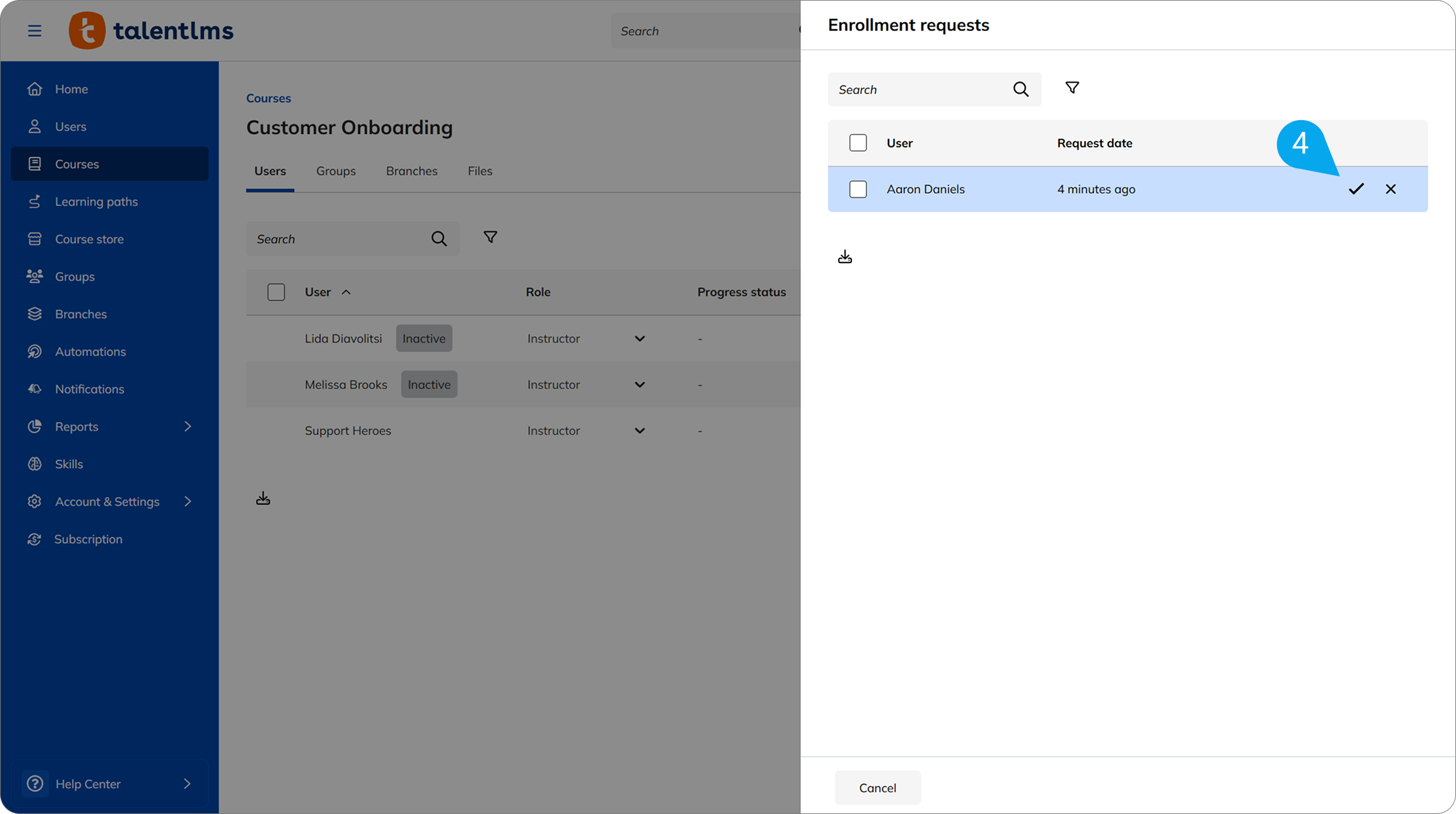Check the Aaron Daniels row checkbox
1456x814 pixels.
point(858,189)
